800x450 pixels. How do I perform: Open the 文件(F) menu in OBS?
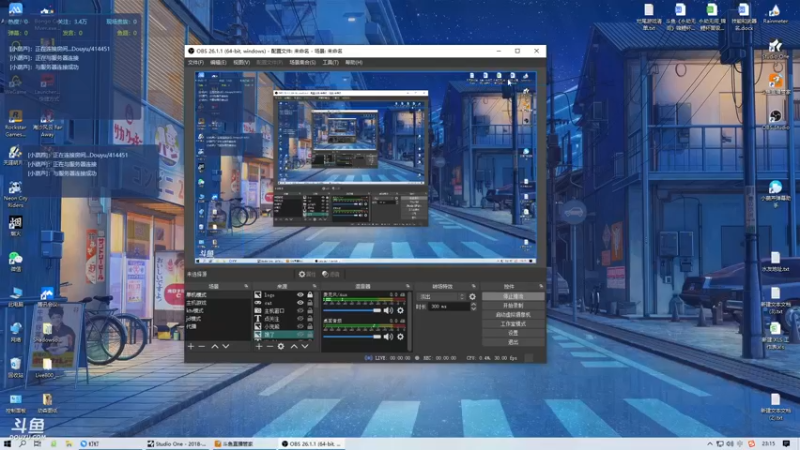tap(195, 62)
